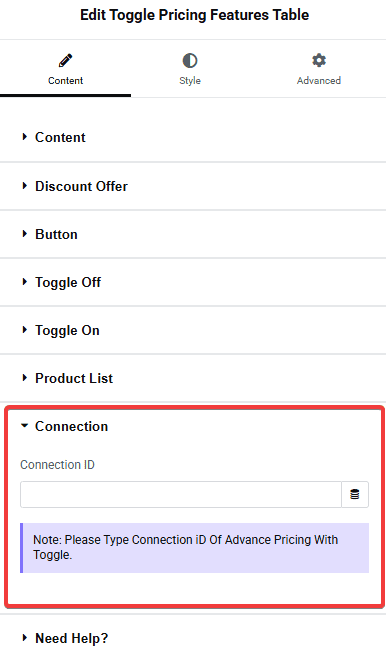Open the Toggle Off section
The height and width of the screenshot is (659, 386).
[193, 282]
